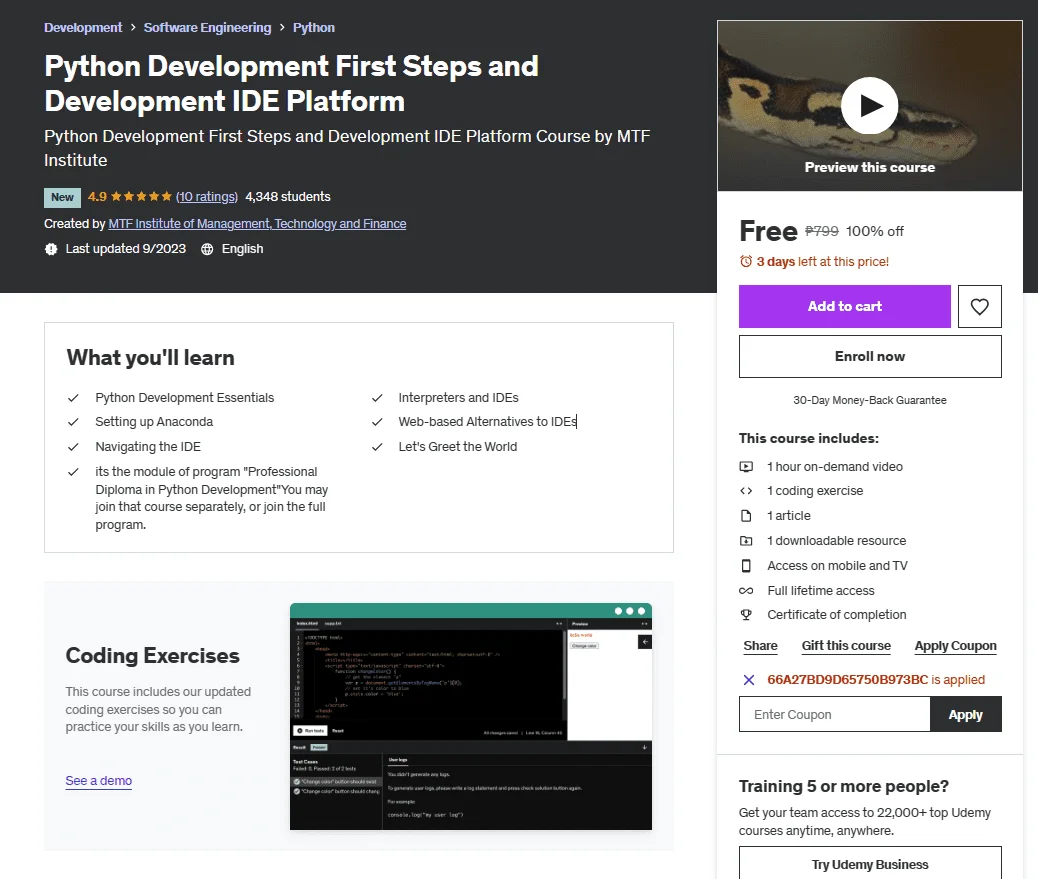Click Certificate of completion text

(x=837, y=615)
